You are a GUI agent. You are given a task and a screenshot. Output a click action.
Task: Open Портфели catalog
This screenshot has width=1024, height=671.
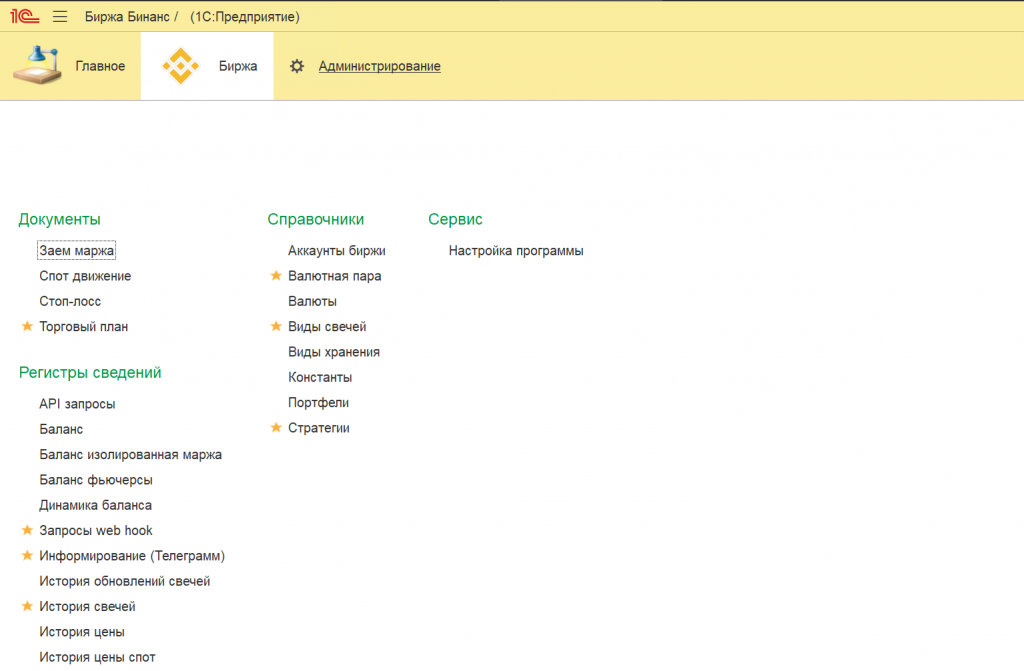(x=318, y=402)
